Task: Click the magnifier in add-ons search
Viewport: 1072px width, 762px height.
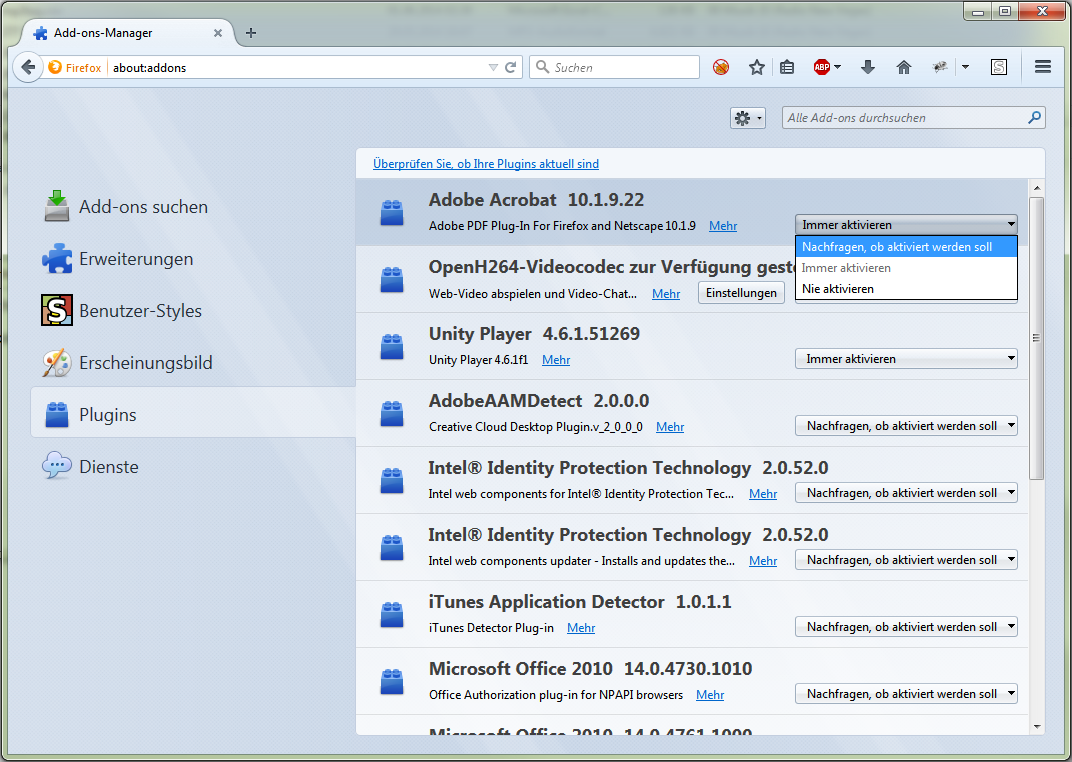Action: tap(1034, 118)
